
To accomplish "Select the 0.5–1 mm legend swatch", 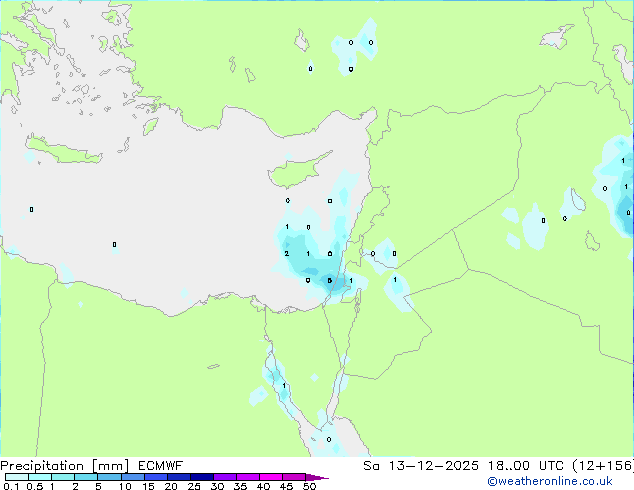I will point(40,477).
